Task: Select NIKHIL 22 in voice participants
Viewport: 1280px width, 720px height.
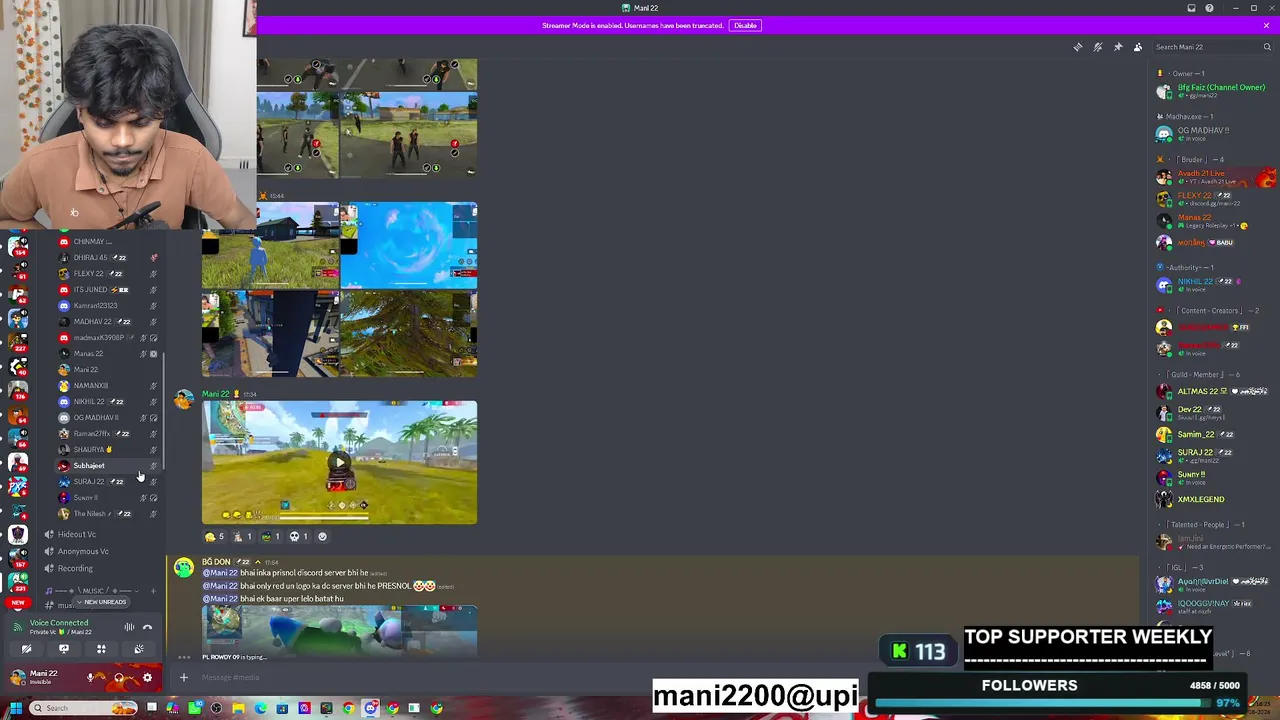Action: (x=108, y=401)
